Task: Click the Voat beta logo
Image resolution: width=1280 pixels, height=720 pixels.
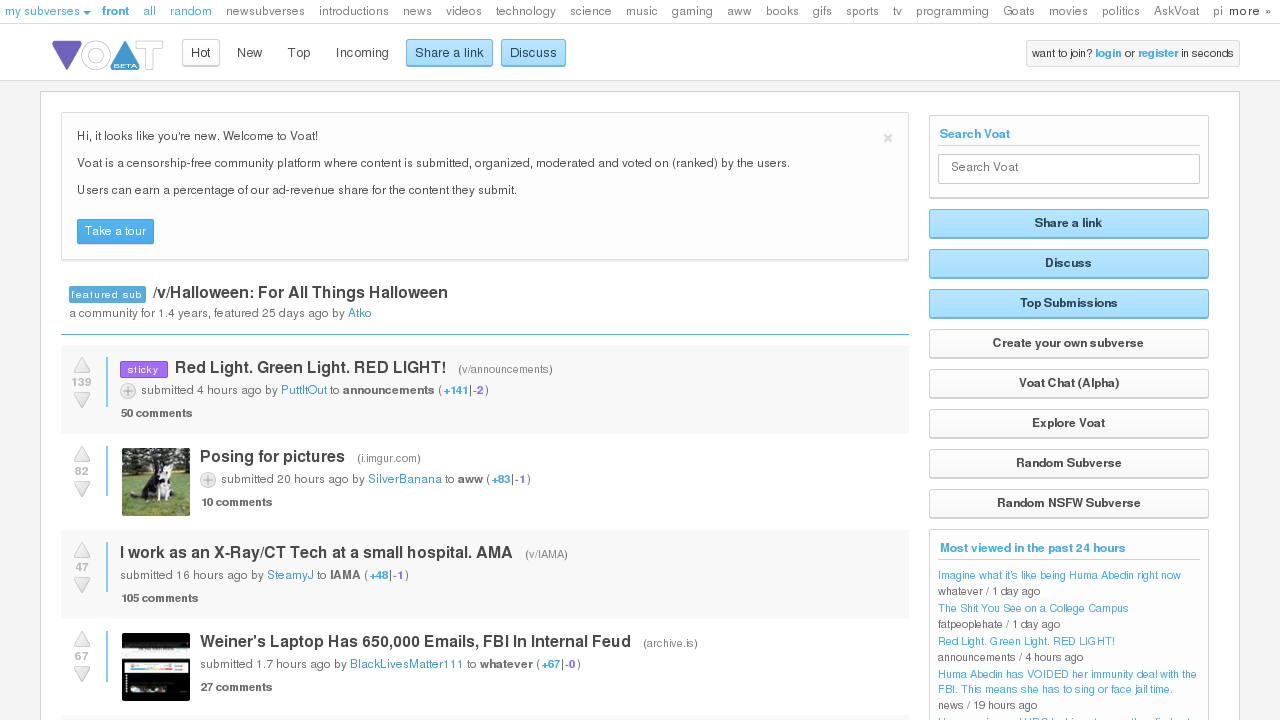Action: [x=107, y=55]
